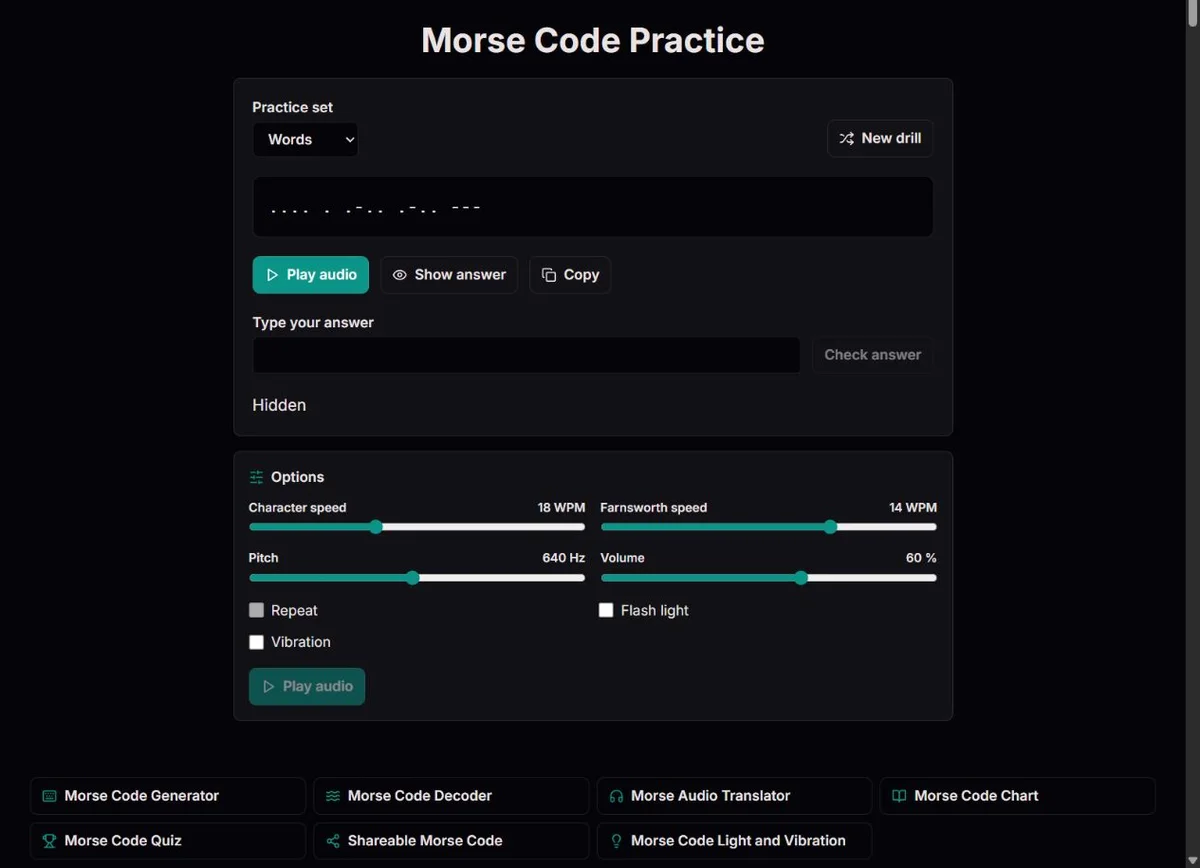Click the 18 WPM character speed value

pos(561,508)
